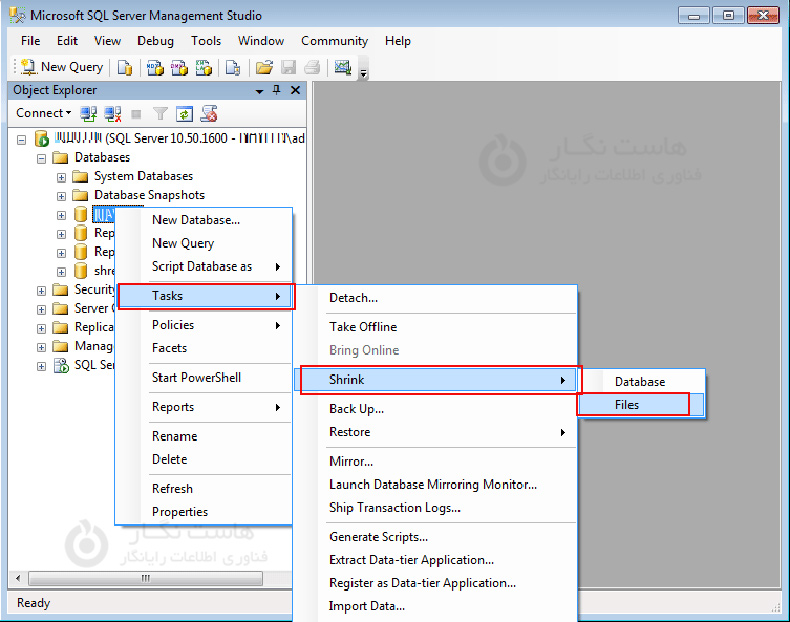Click the Activity Monitor toolbar icon

343,67
